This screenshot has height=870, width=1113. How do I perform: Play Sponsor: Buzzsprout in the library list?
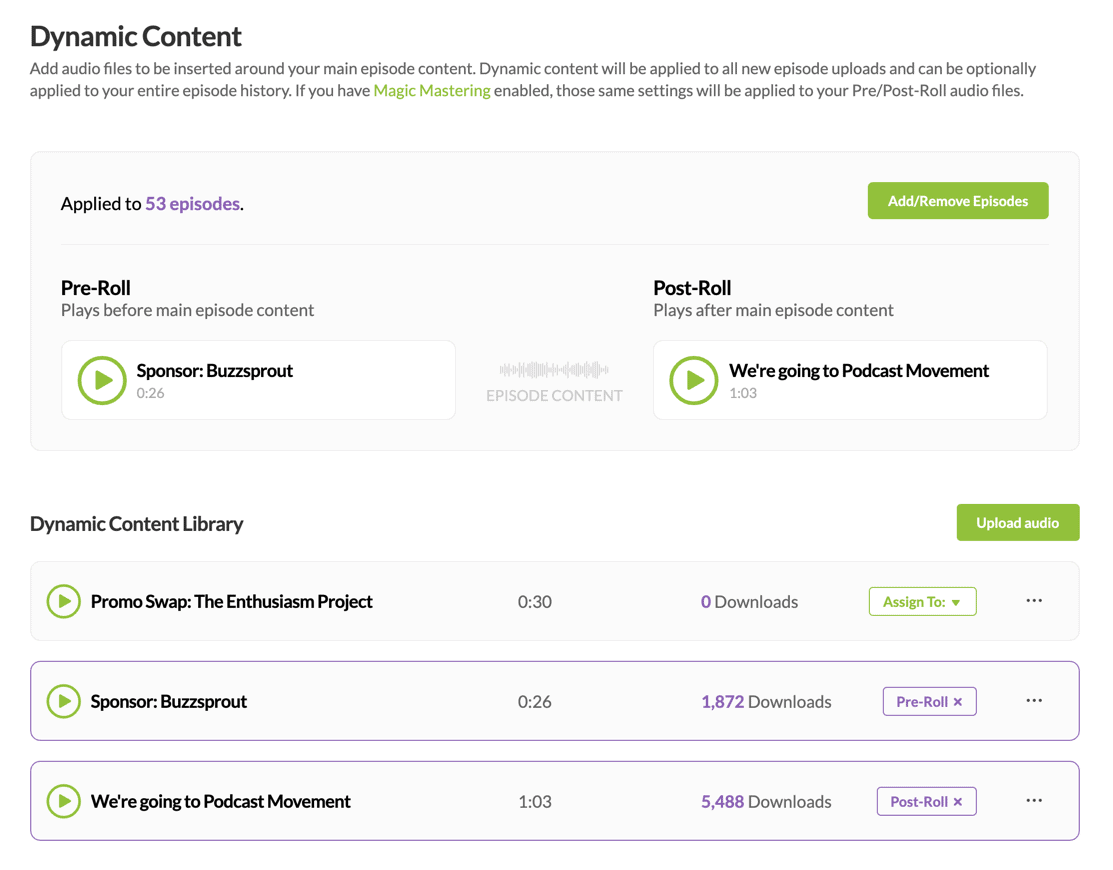tap(64, 701)
